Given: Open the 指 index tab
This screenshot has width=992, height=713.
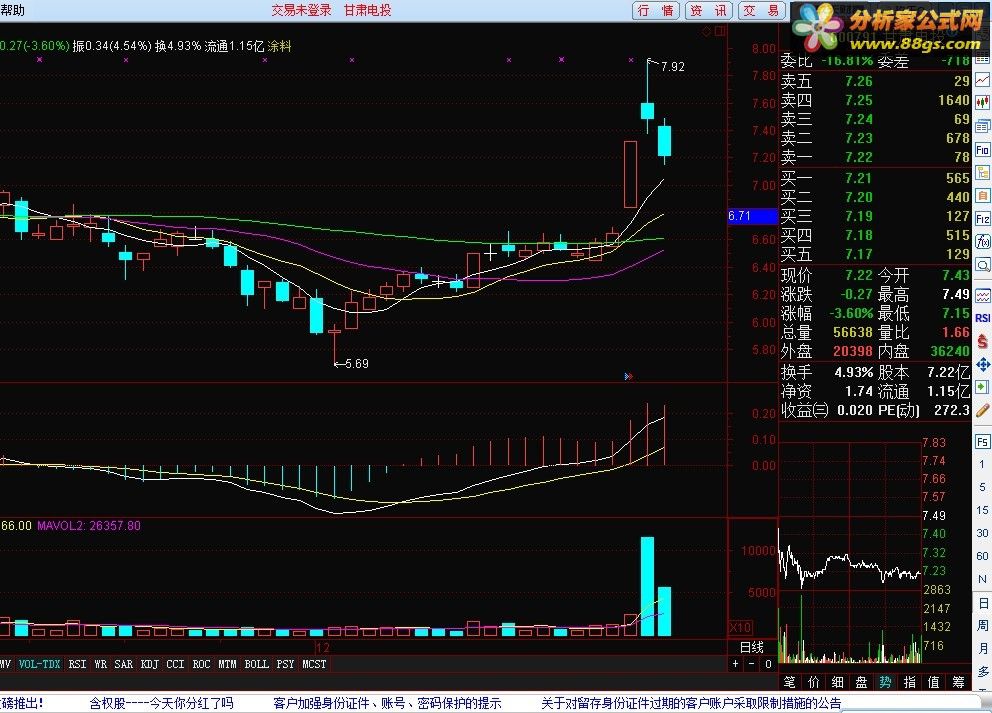Looking at the screenshot, I should pyautogui.click(x=909, y=682).
